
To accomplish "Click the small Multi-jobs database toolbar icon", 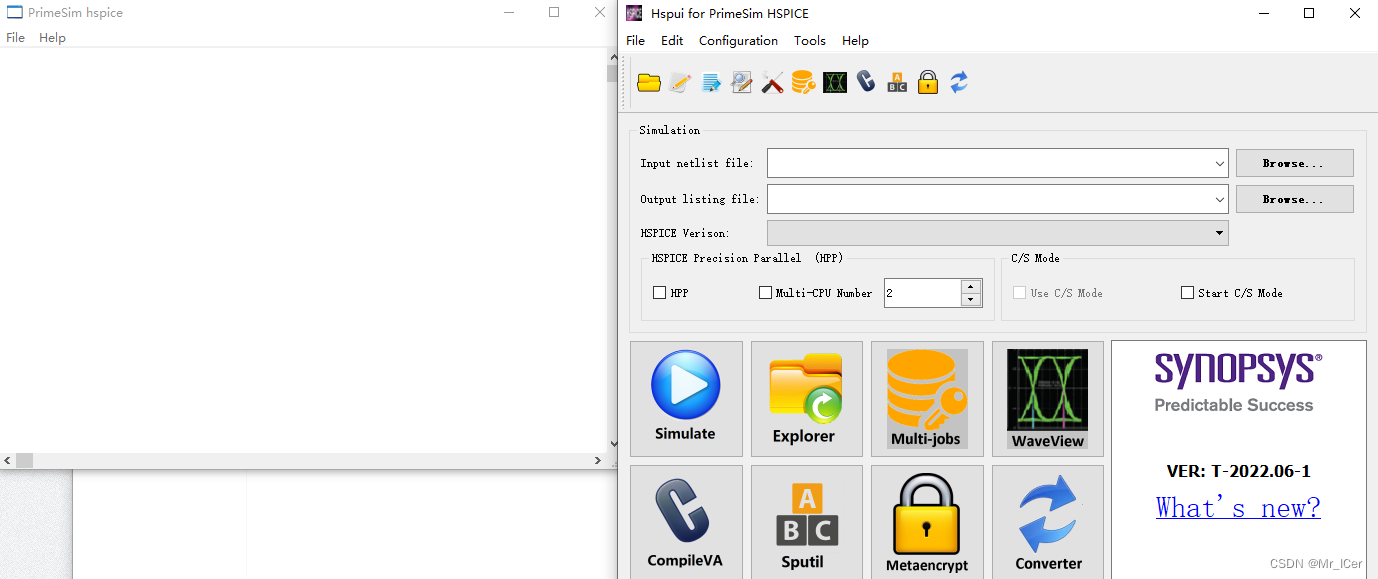I will tap(803, 82).
